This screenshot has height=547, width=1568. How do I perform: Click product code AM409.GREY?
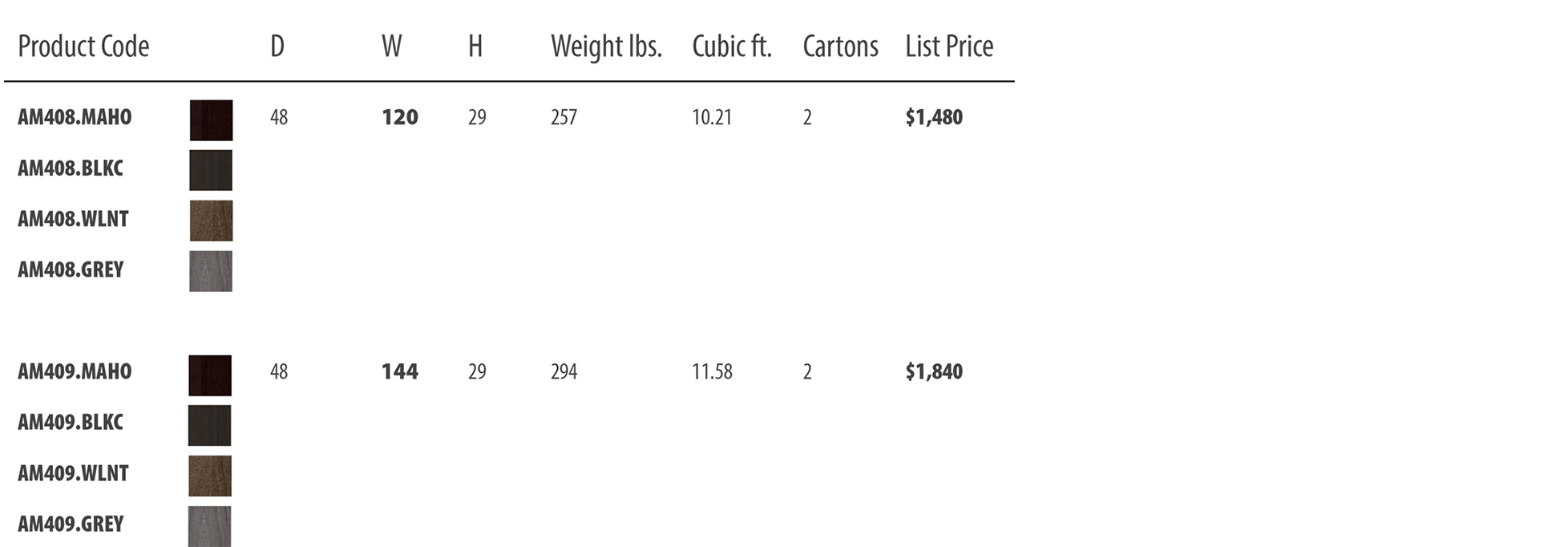pos(71,524)
